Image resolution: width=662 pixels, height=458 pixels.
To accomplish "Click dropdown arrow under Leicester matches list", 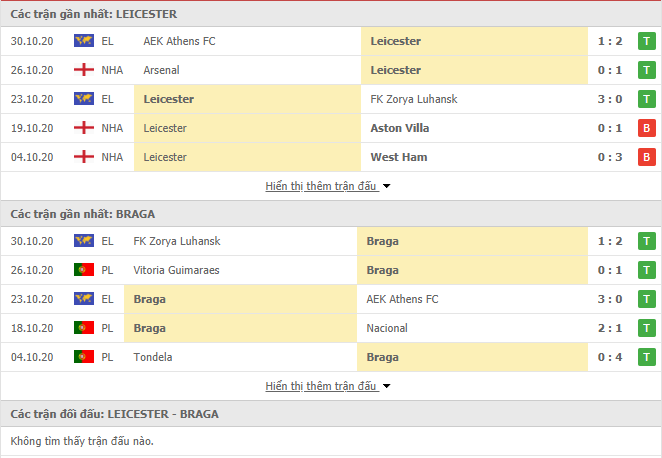I will [386, 186].
